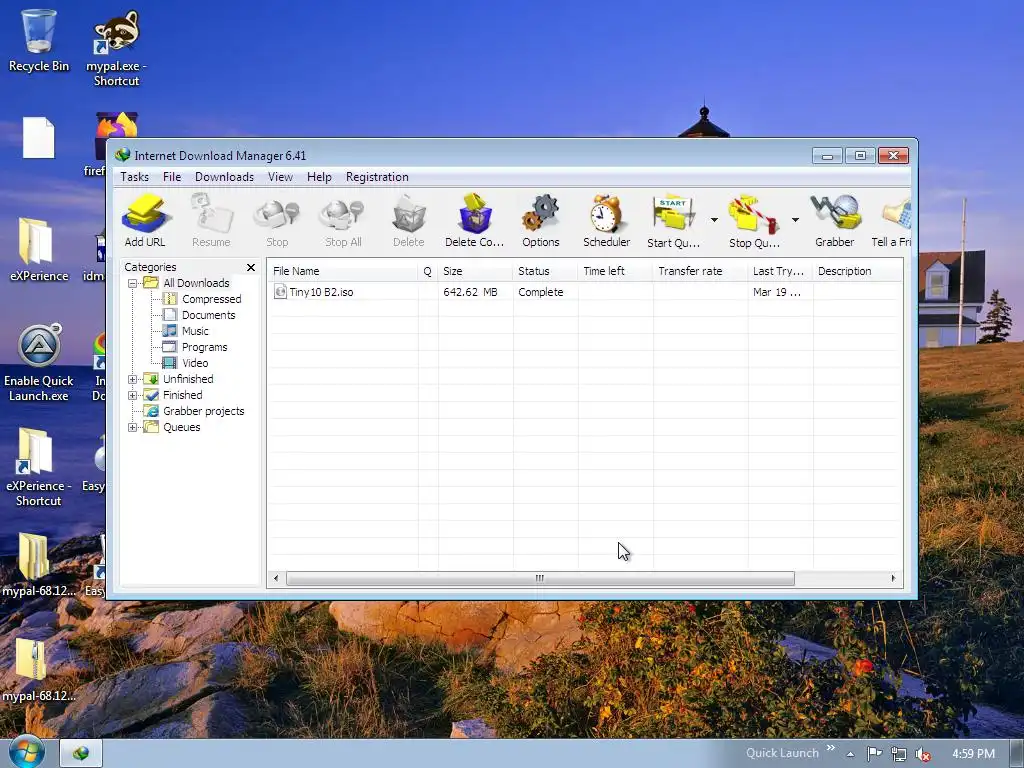Screen dimensions: 1024x768
Task: Click the Stop All toolbar icon
Action: tap(343, 221)
